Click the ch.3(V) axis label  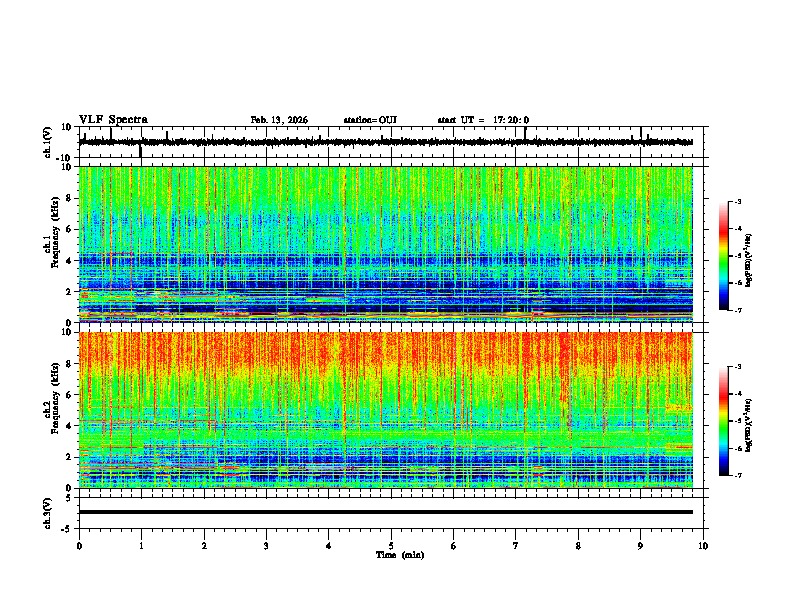48,513
